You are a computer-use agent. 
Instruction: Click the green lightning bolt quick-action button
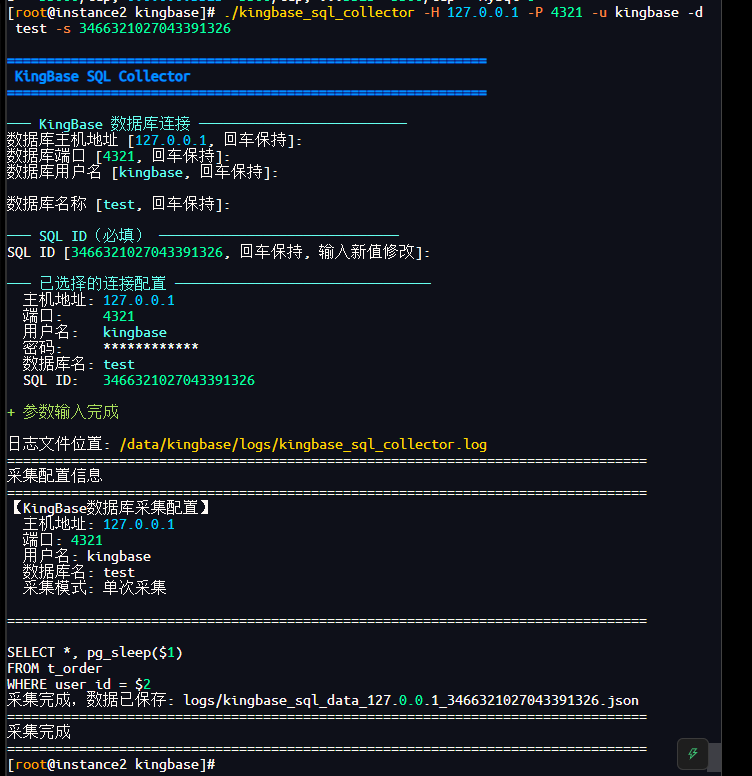(x=693, y=754)
